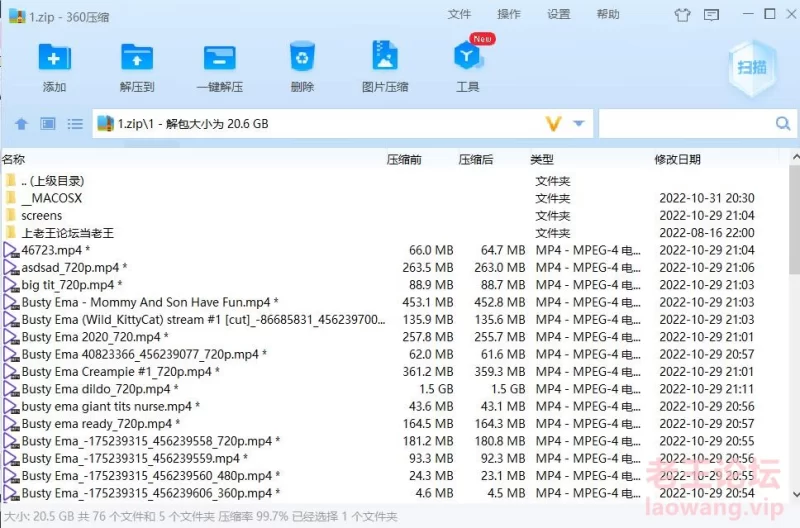Open the 图片压缩 (Image compress) tool
The height and width of the screenshot is (528, 800).
tap(385, 55)
